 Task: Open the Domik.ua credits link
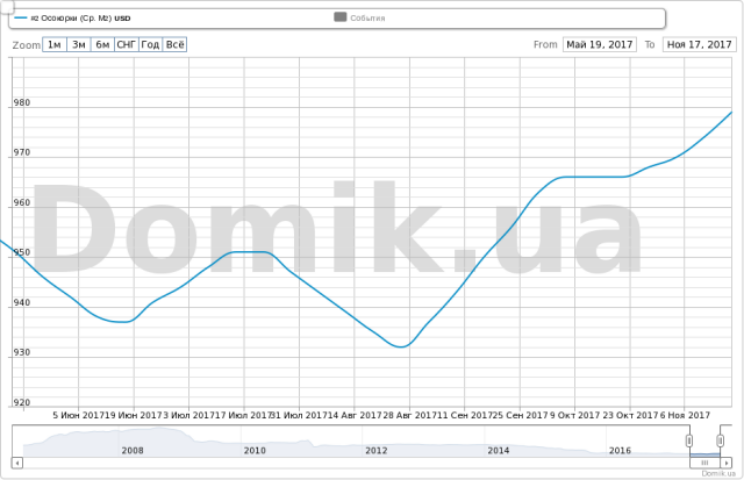point(718,473)
